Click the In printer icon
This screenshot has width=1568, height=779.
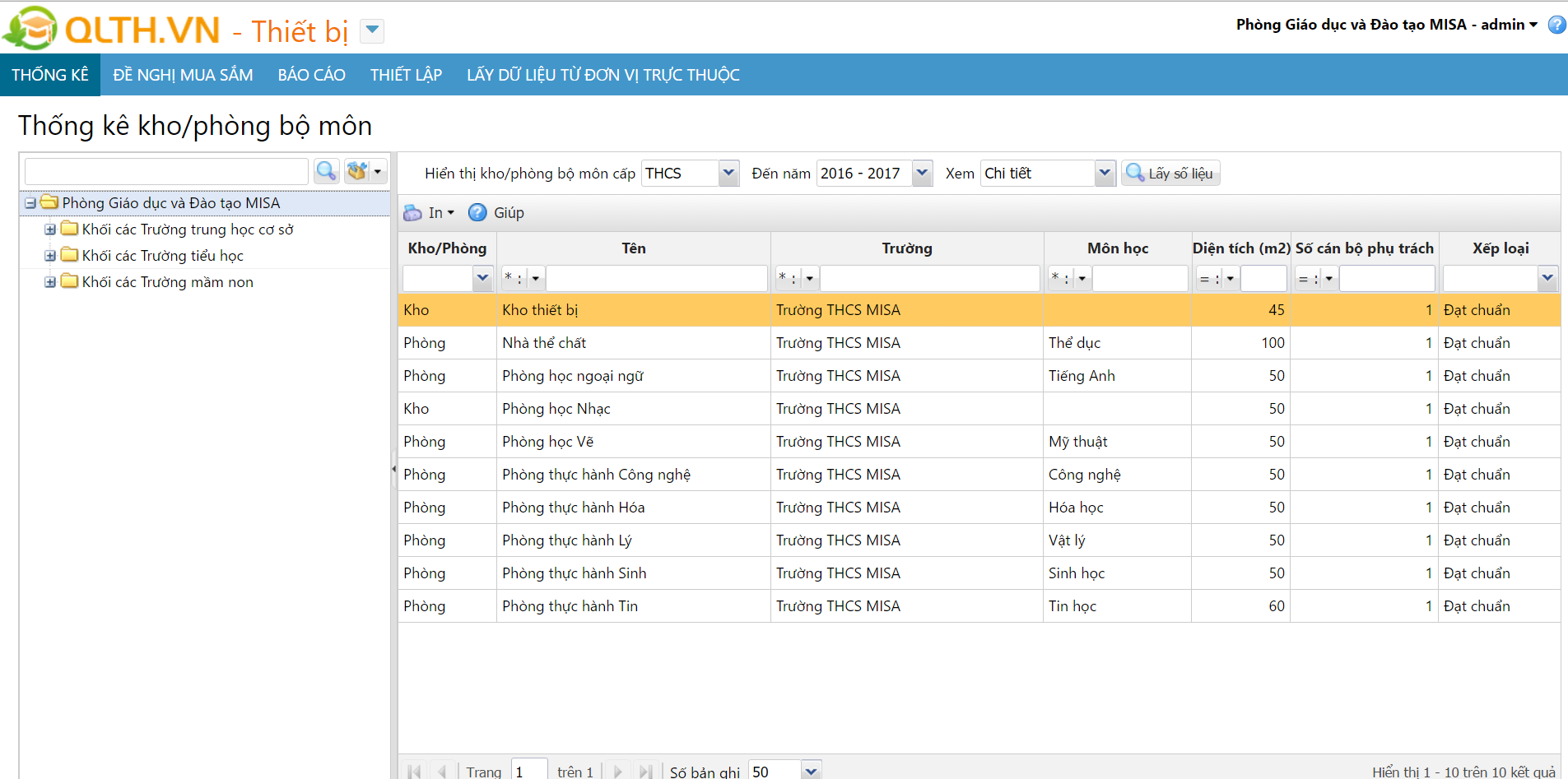(x=412, y=213)
